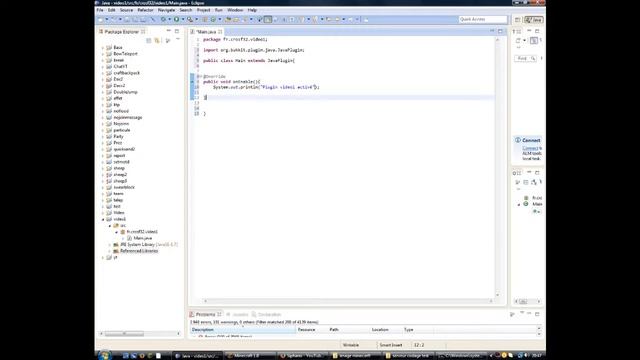Open the New button dropdown arrow

pyautogui.click(x=107, y=19)
